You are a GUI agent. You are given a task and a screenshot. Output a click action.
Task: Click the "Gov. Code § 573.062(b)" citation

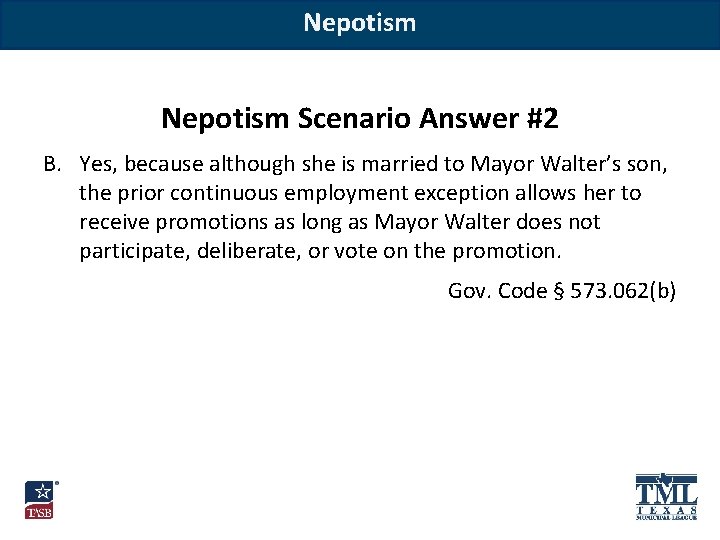point(562,291)
